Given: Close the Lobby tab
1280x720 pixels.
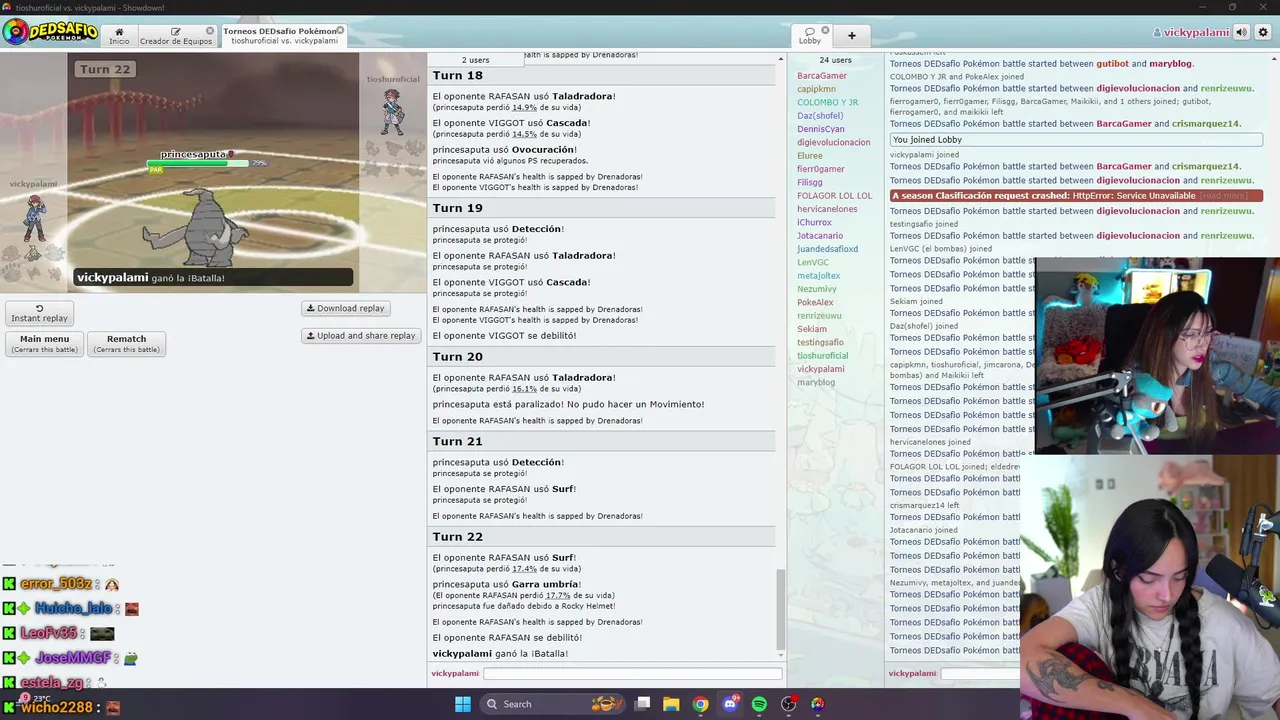Looking at the screenshot, I should pyautogui.click(x=825, y=31).
